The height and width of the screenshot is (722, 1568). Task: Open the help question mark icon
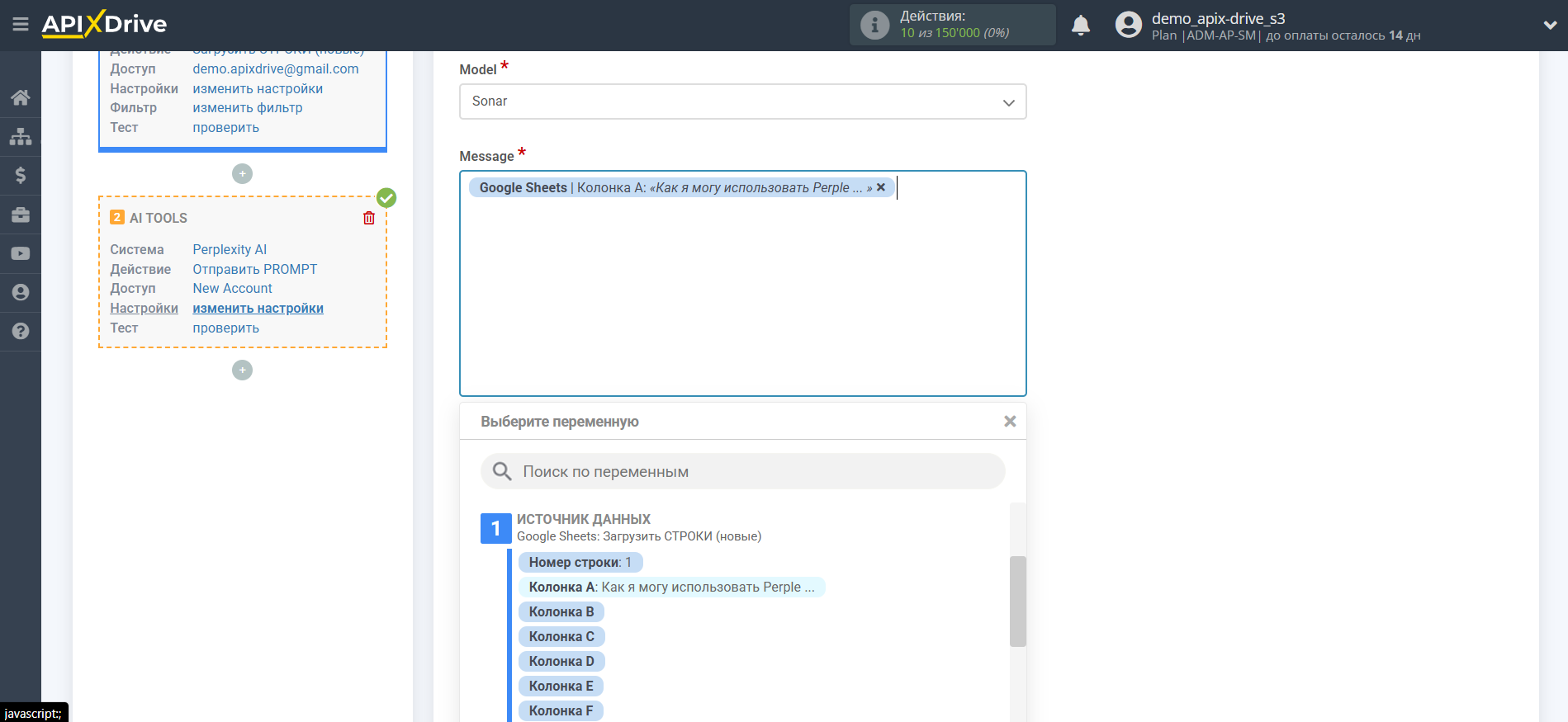21,331
